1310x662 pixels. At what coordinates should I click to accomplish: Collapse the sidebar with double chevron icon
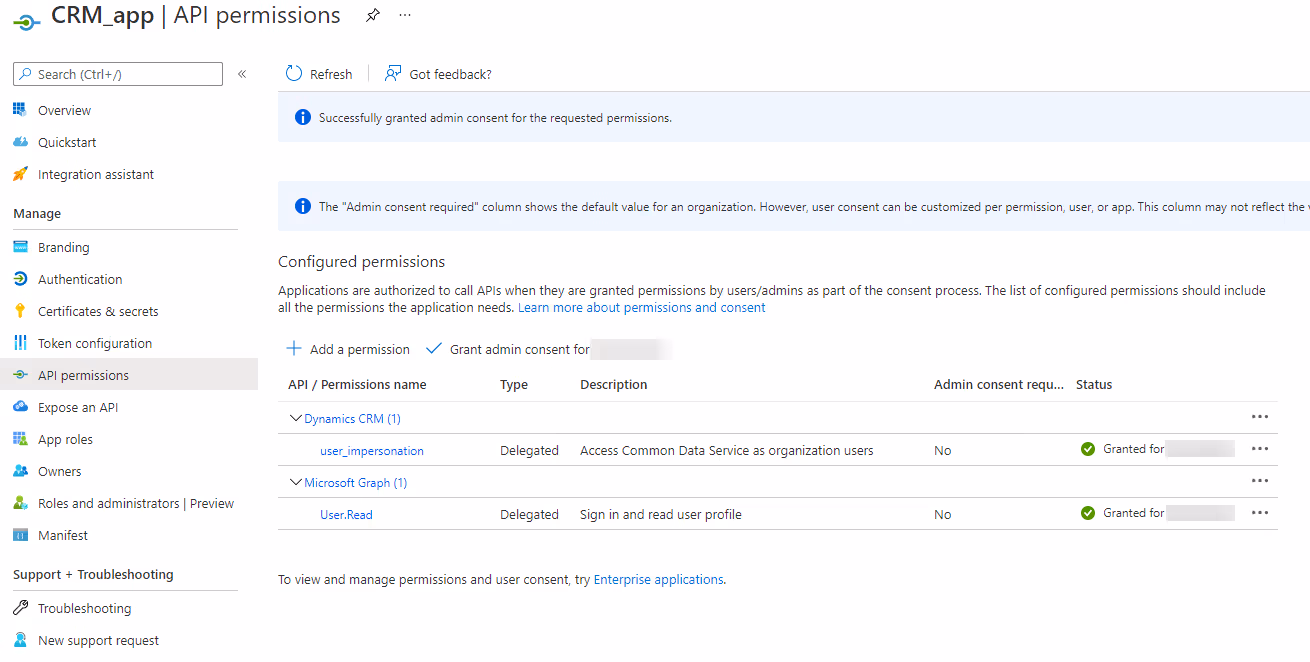(x=242, y=74)
